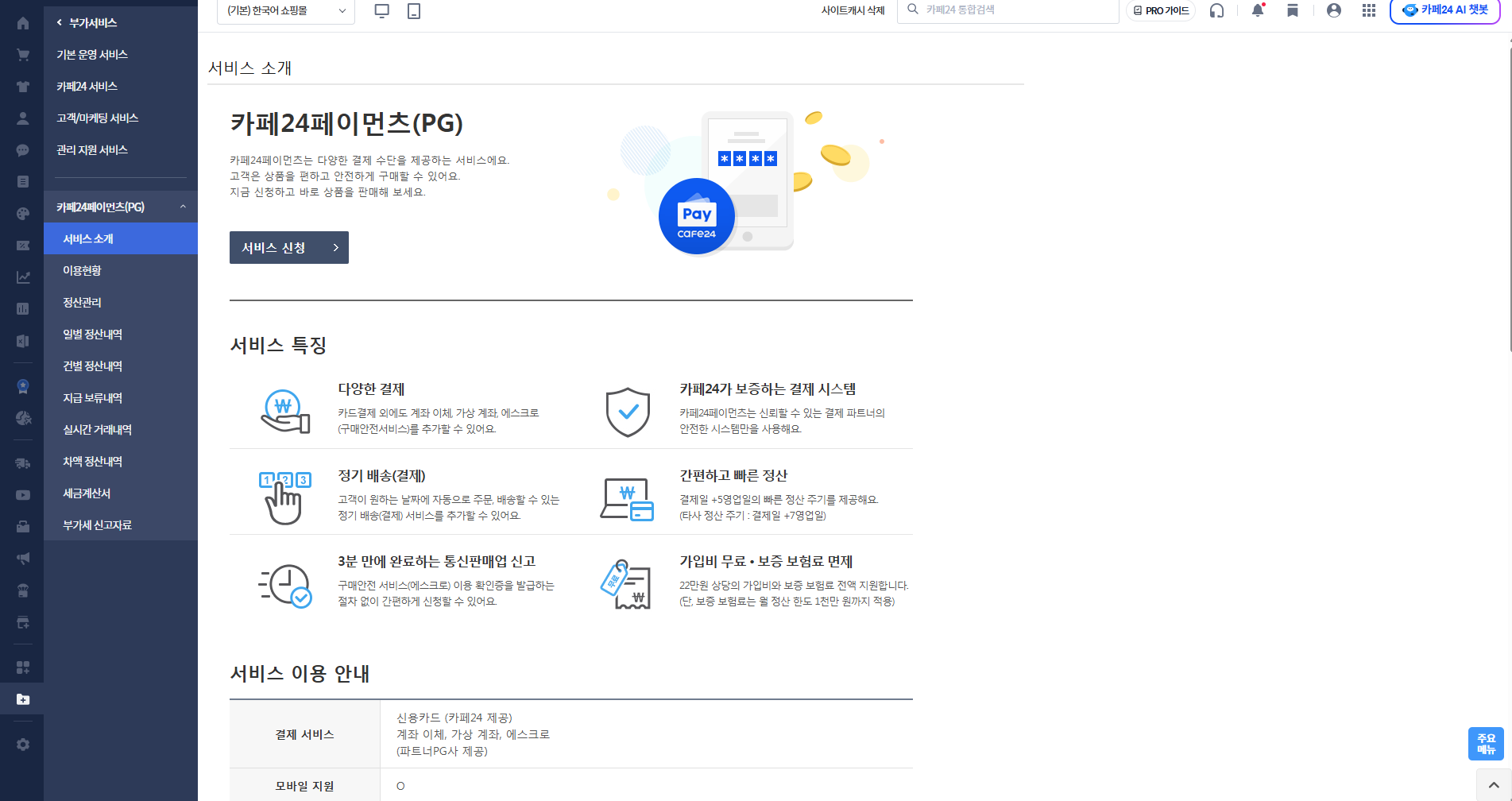Click the 간편하고 빠른 정산 feature title
1512x801 pixels.
click(x=733, y=476)
